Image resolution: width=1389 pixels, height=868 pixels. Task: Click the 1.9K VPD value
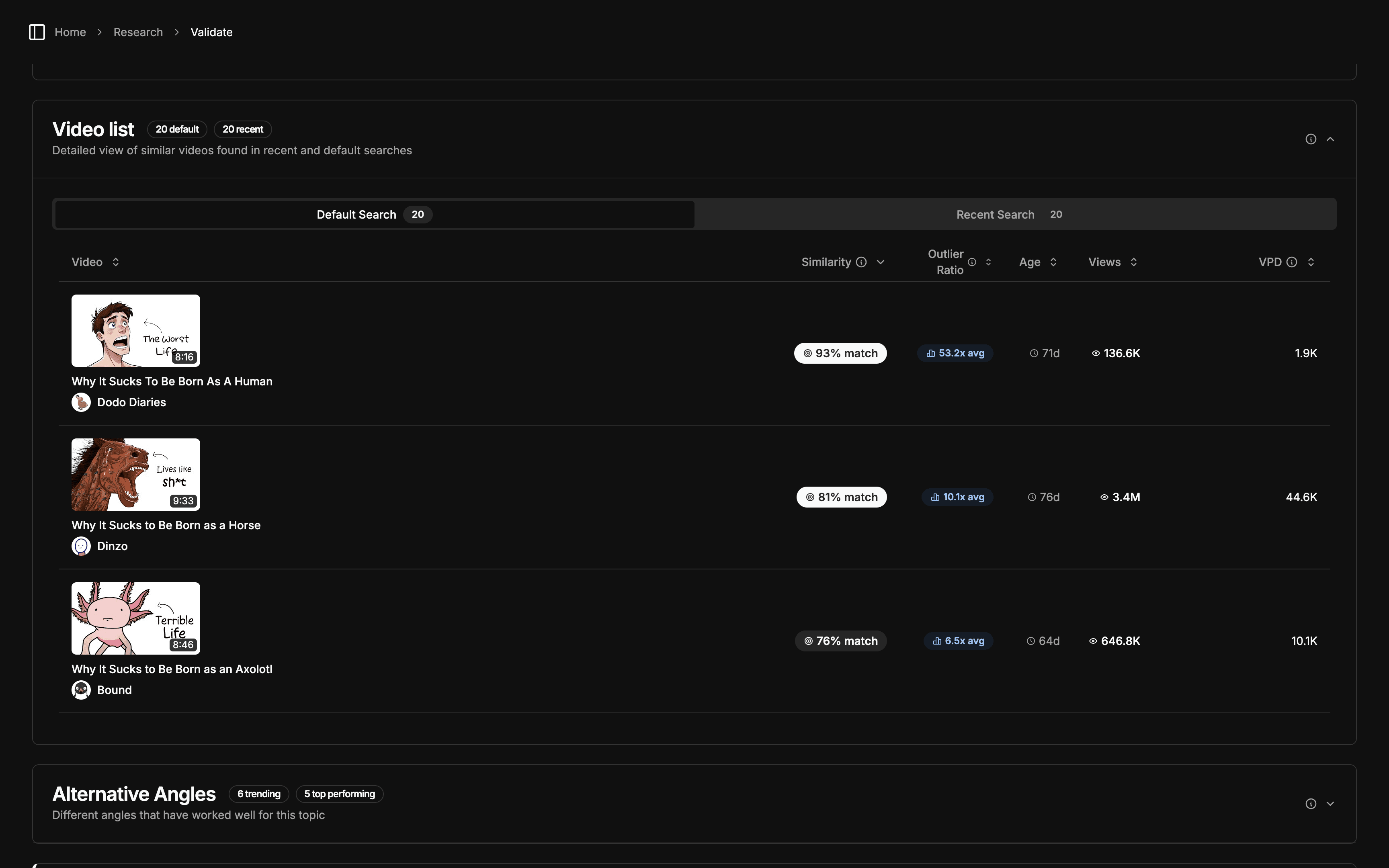(x=1306, y=353)
